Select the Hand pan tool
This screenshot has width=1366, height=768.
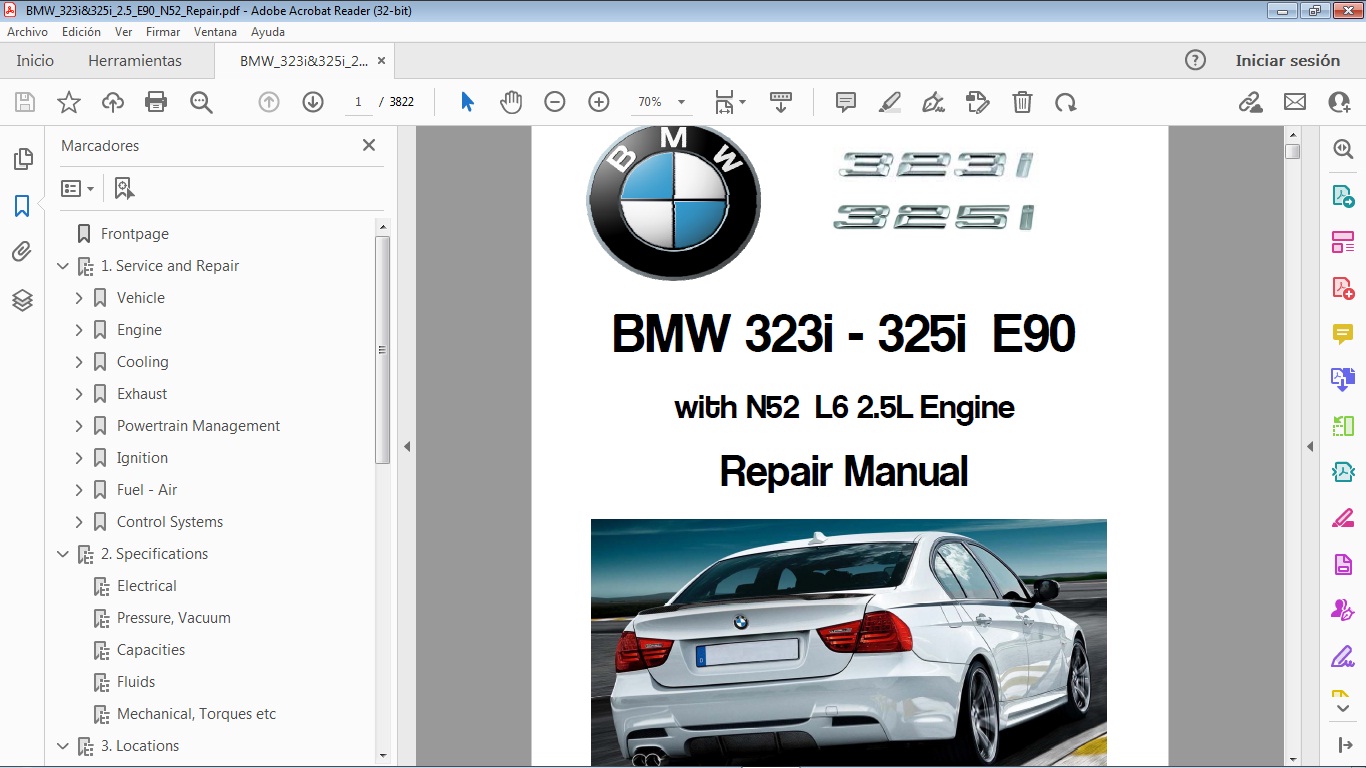coord(511,102)
